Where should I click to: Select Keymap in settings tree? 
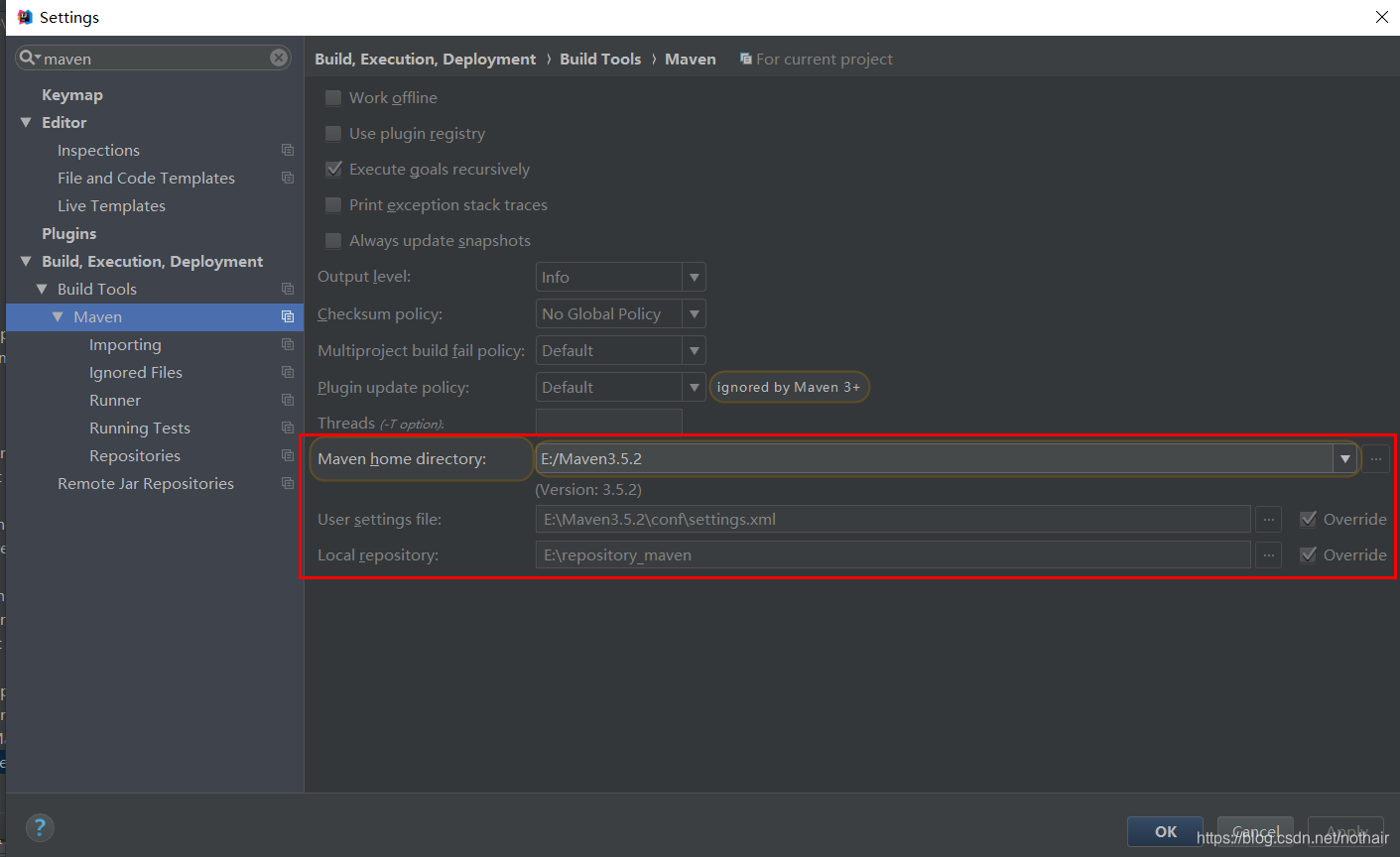pyautogui.click(x=72, y=94)
